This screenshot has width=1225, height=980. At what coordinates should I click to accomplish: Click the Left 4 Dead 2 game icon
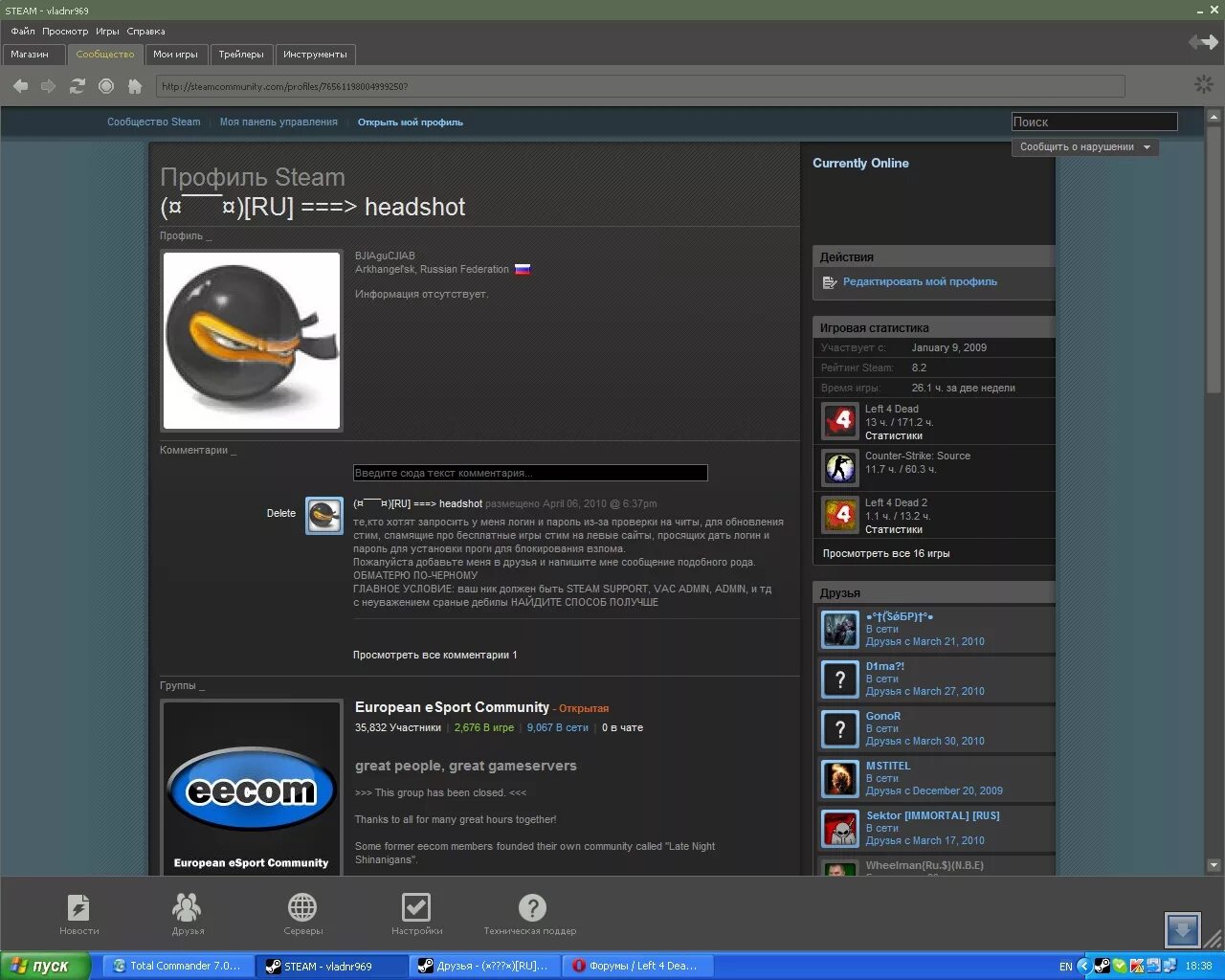click(840, 515)
